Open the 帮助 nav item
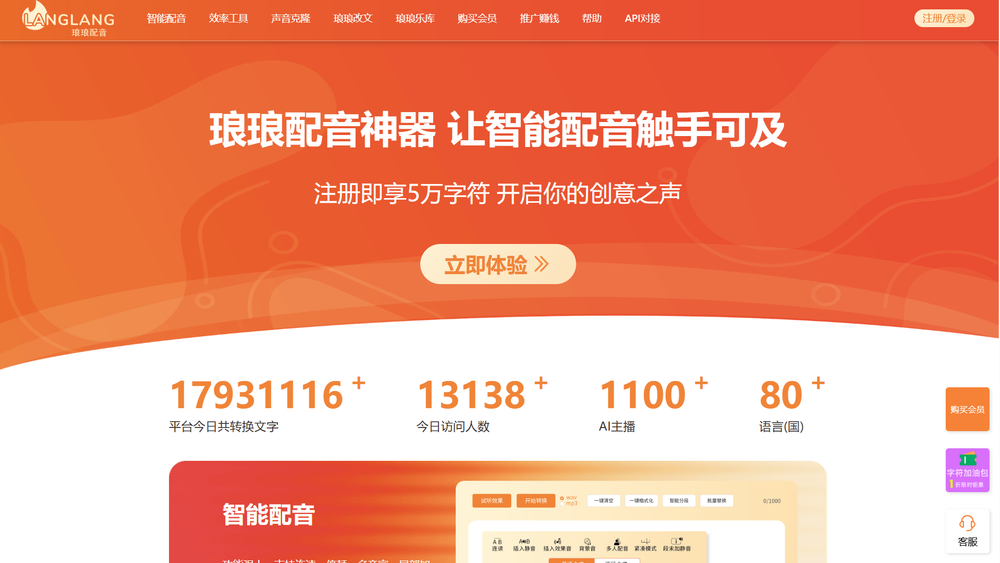Viewport: 1000px width, 563px height. [x=591, y=18]
